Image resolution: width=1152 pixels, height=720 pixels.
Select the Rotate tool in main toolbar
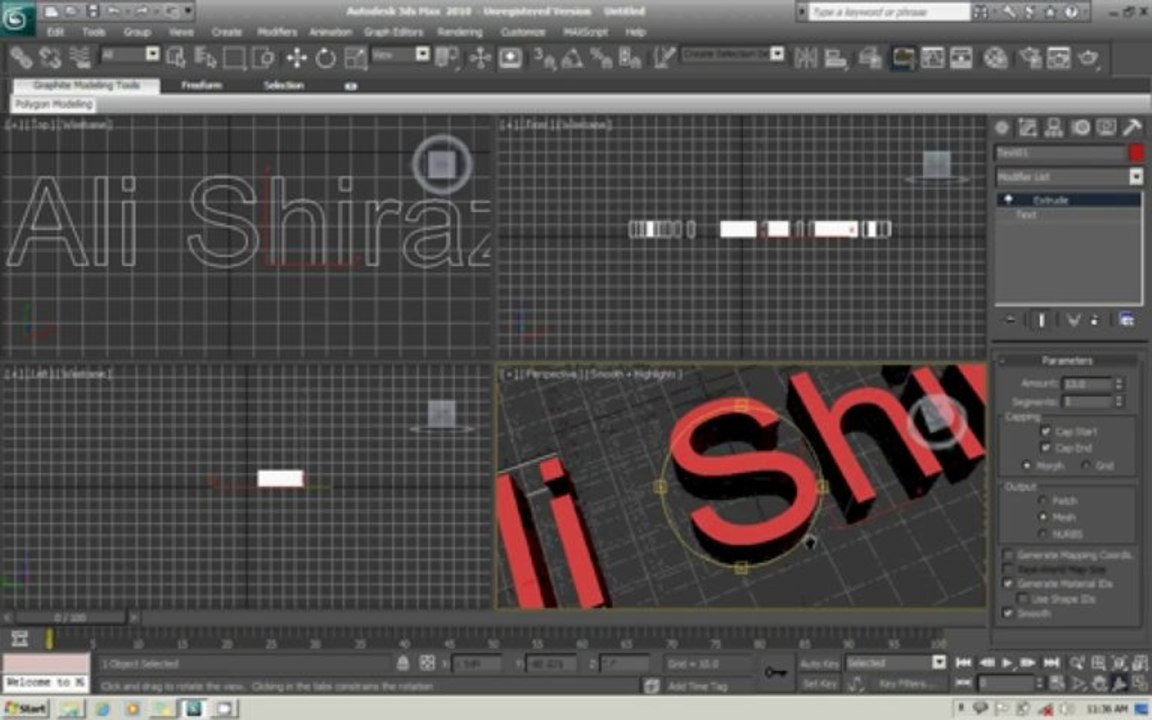325,57
